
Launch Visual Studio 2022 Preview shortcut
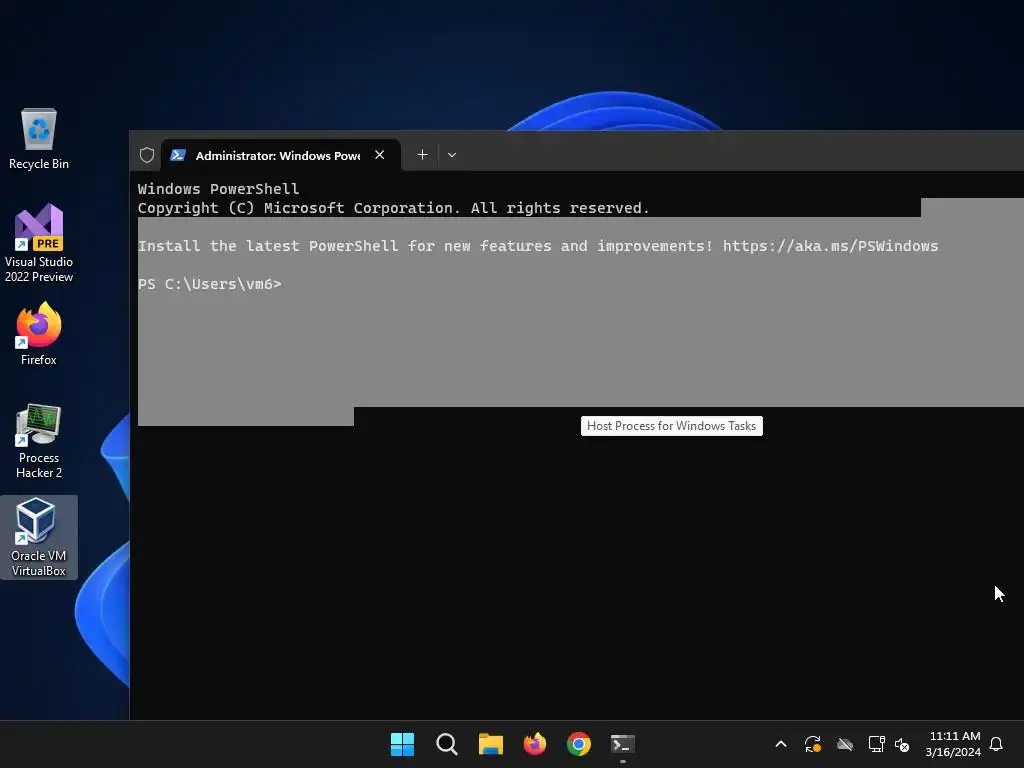coord(39,244)
